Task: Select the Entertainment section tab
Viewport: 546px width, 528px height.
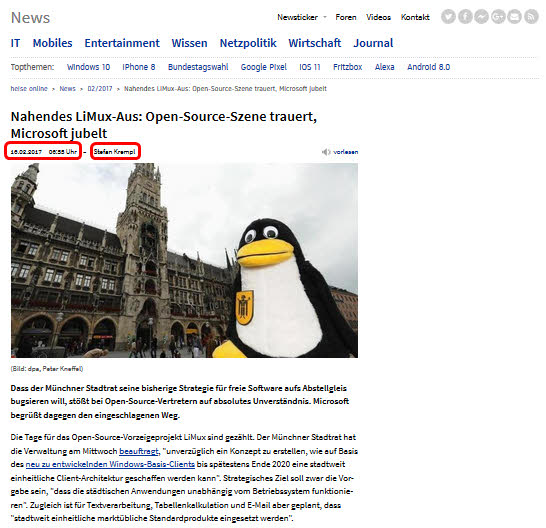Action: click(x=122, y=43)
